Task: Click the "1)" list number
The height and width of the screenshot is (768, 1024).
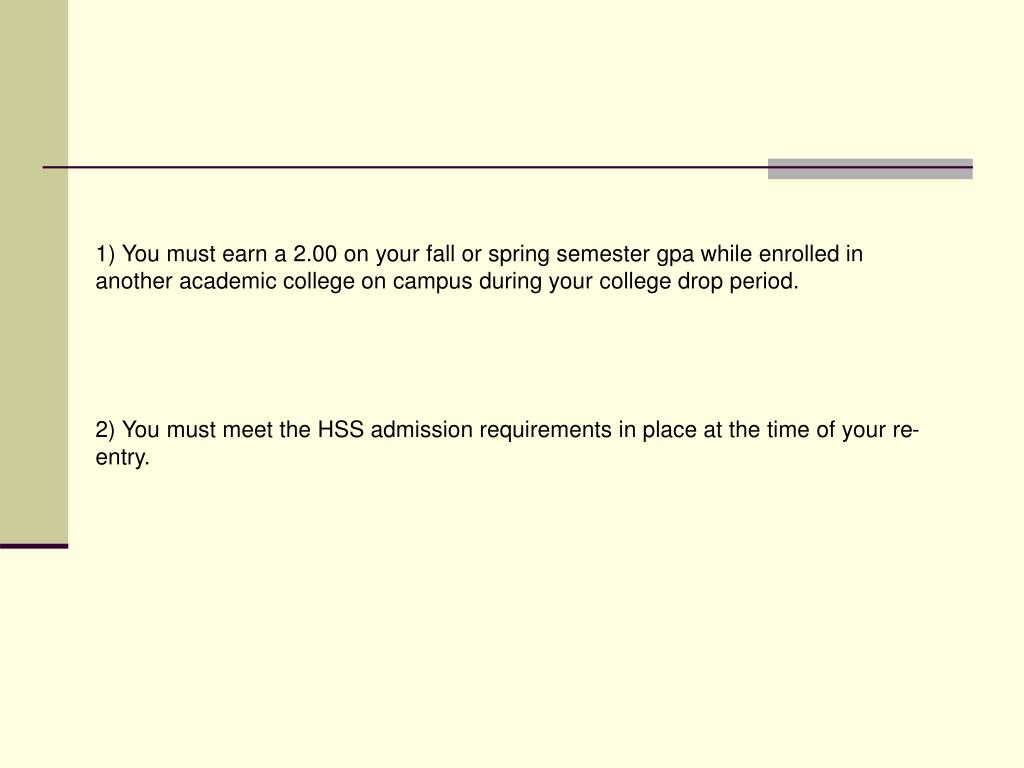Action: pyautogui.click(x=105, y=253)
